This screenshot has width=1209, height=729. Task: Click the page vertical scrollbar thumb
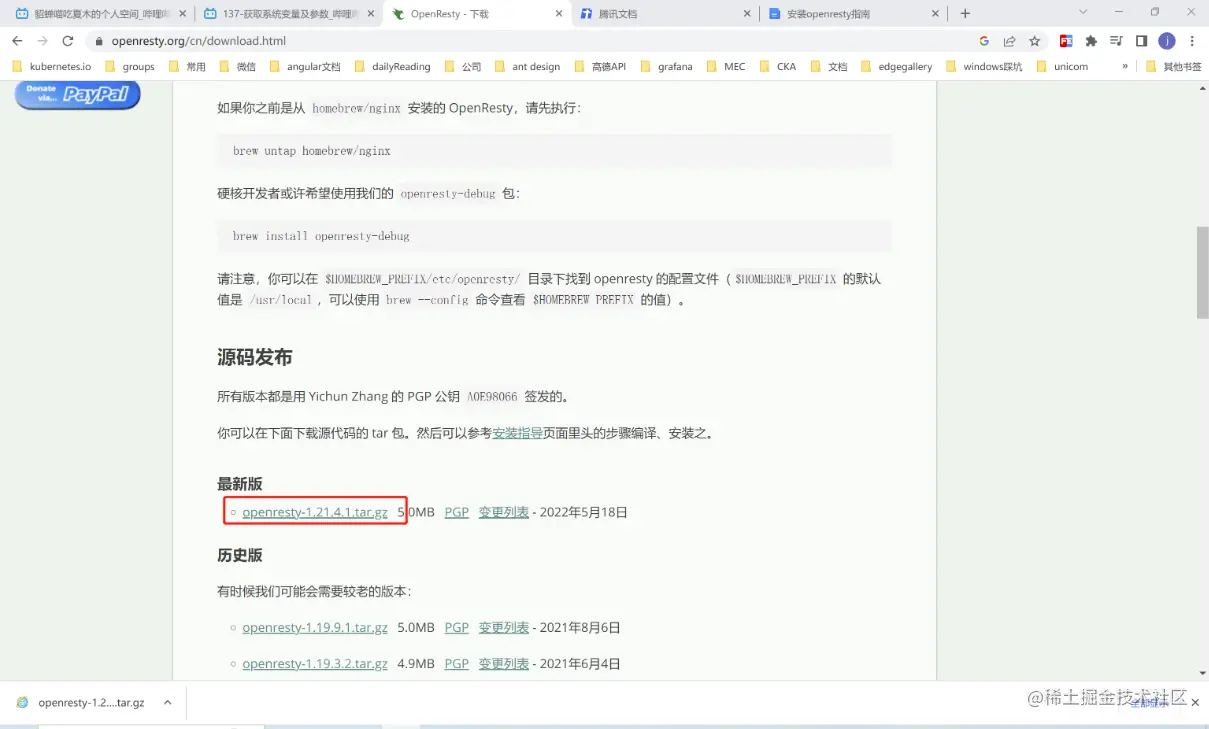pos(1202,272)
